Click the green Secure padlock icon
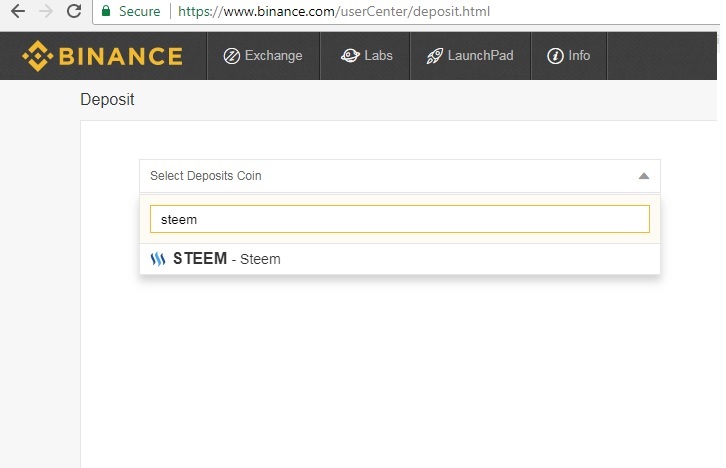The height and width of the screenshot is (468, 726). coord(106,13)
